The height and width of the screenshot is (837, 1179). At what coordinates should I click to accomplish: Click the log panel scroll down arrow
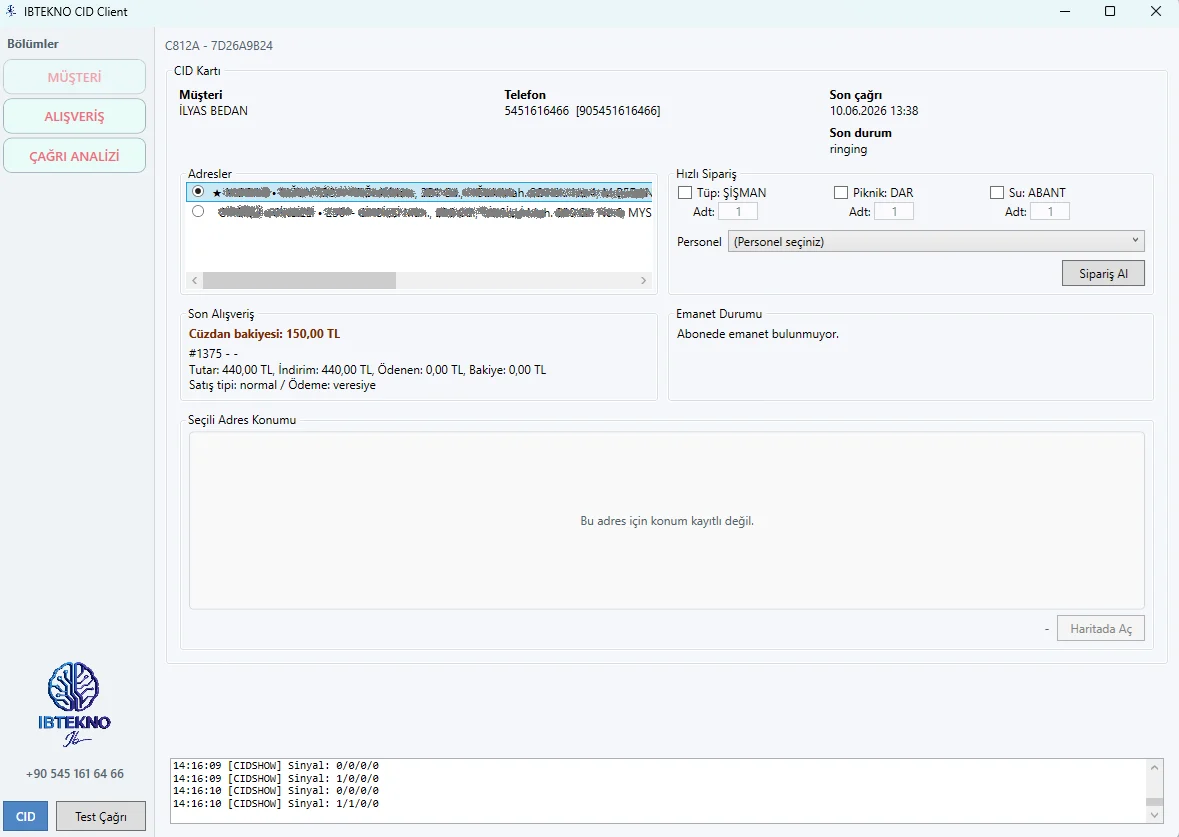point(1155,814)
